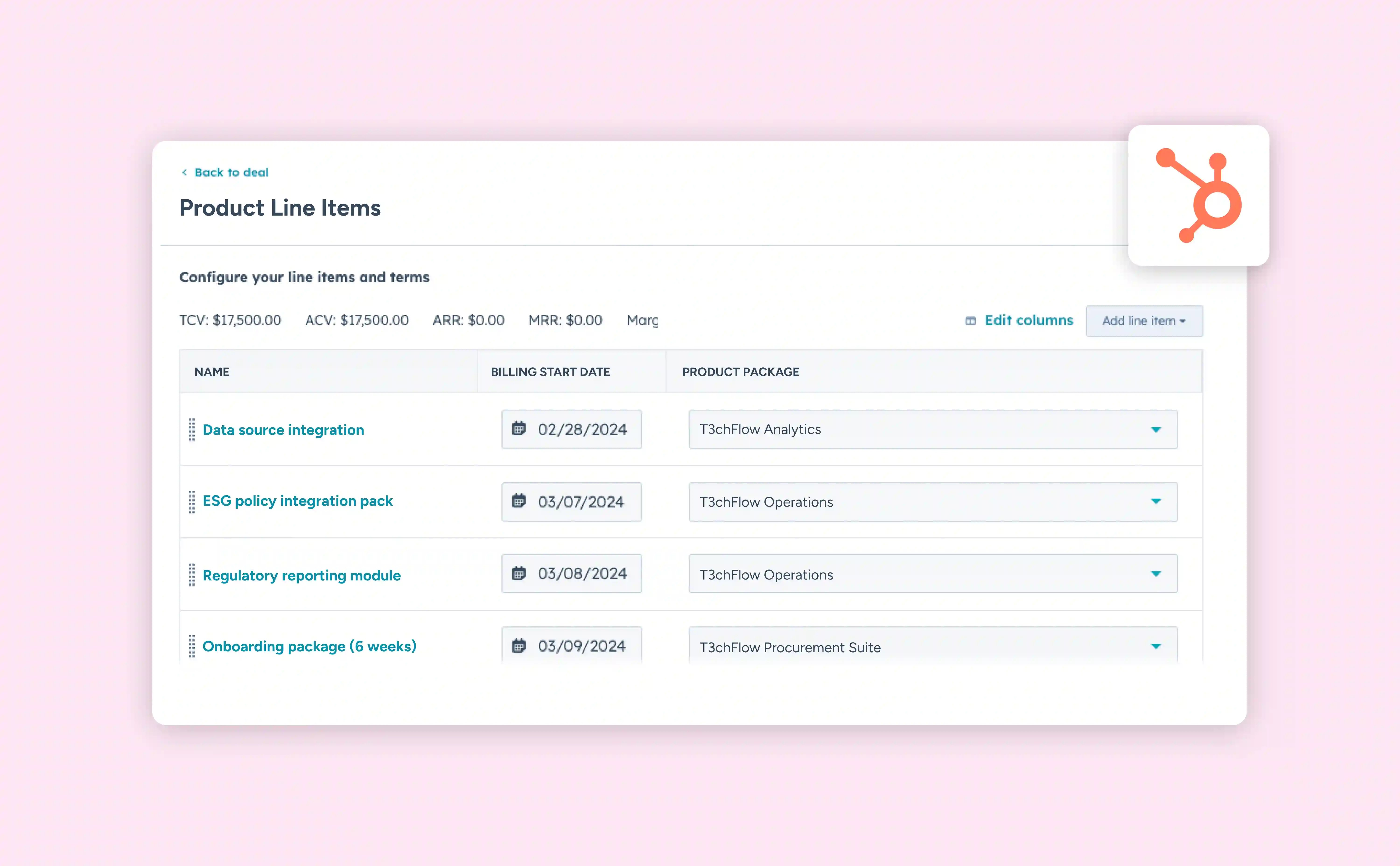
Task: Click dropdown arrow in ESG policy integration row
Action: pos(1156,501)
